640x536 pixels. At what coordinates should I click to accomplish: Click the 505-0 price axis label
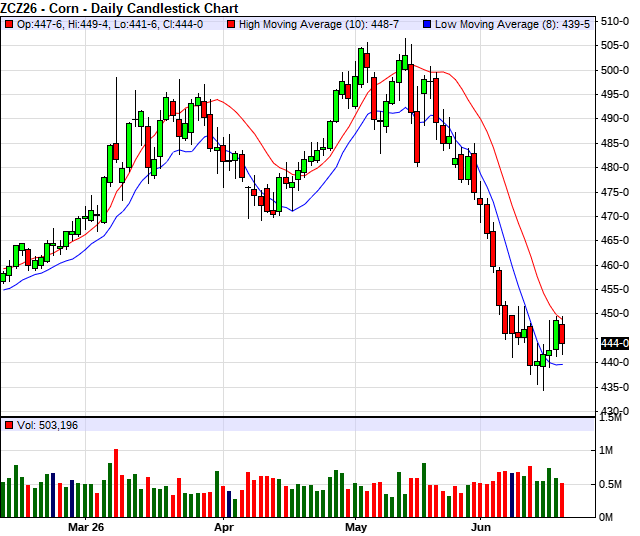[614, 46]
